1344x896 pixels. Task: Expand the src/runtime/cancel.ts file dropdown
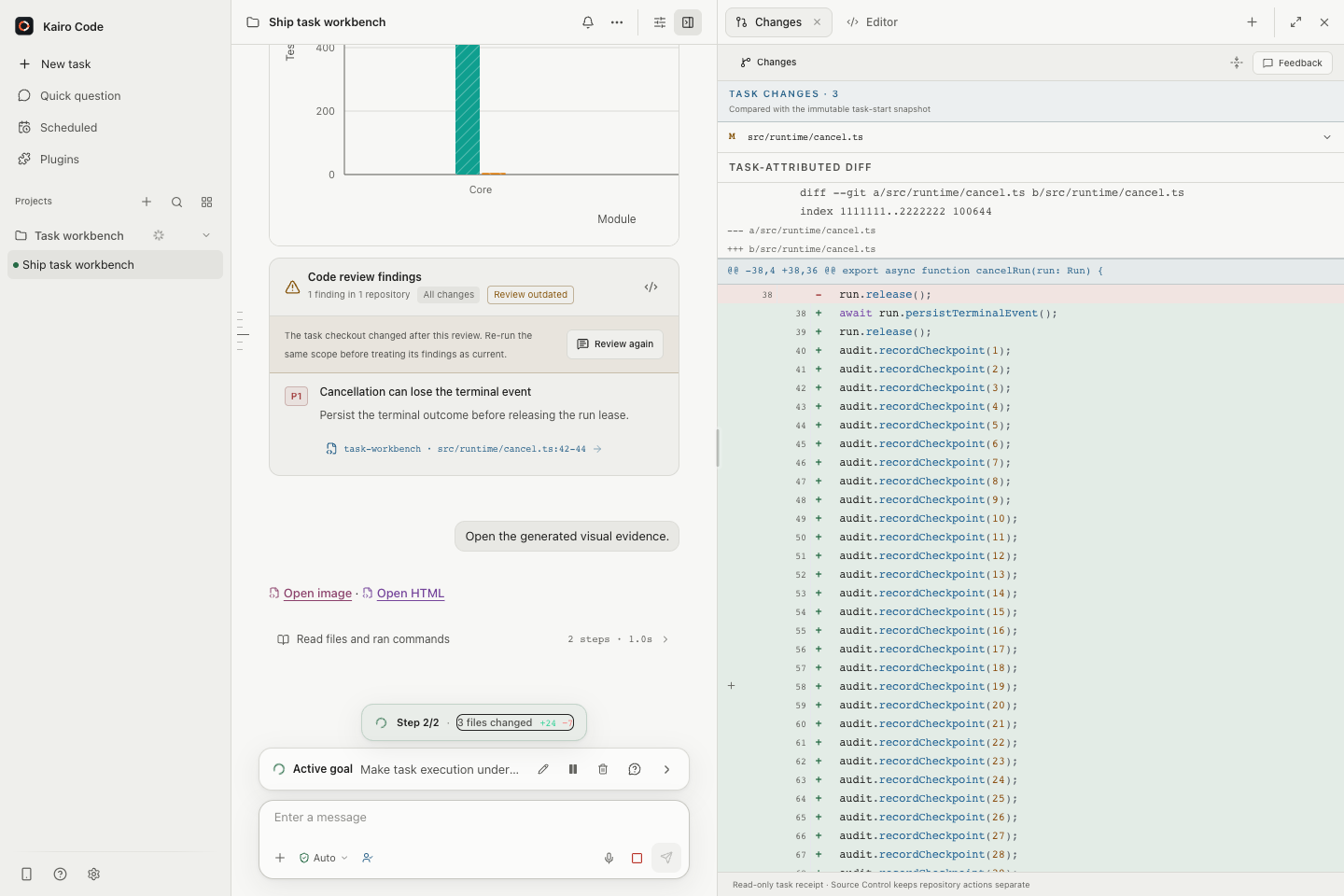click(1327, 137)
